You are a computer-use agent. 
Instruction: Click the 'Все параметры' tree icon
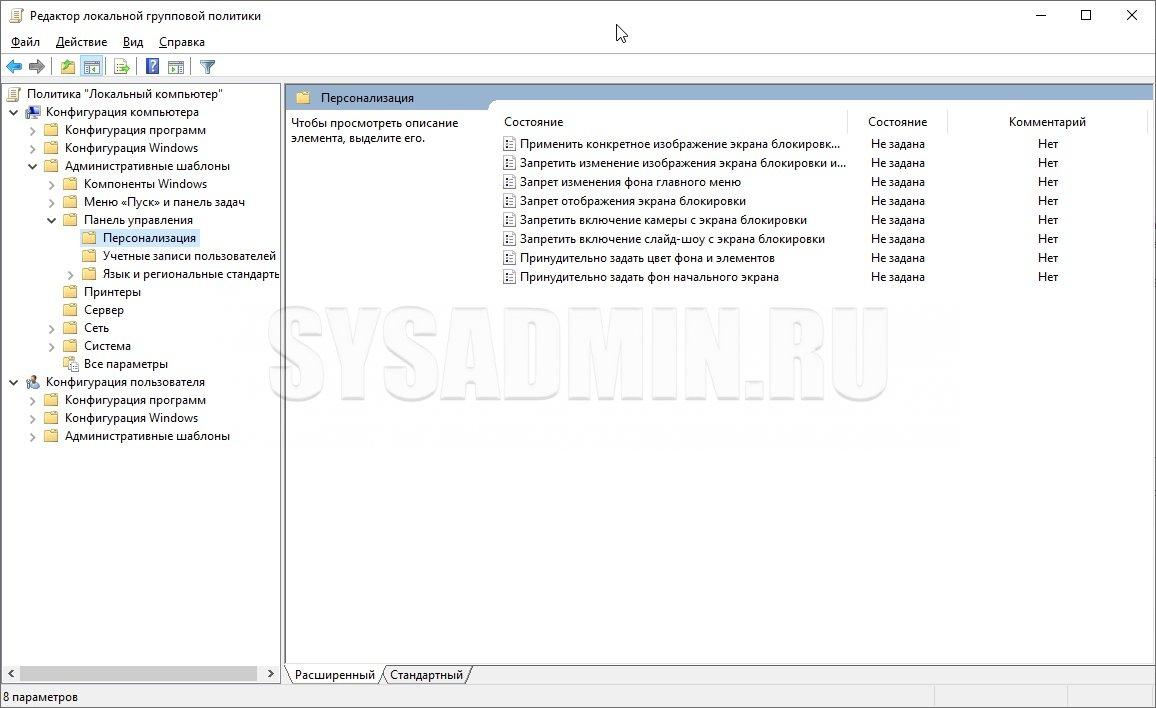[71, 364]
